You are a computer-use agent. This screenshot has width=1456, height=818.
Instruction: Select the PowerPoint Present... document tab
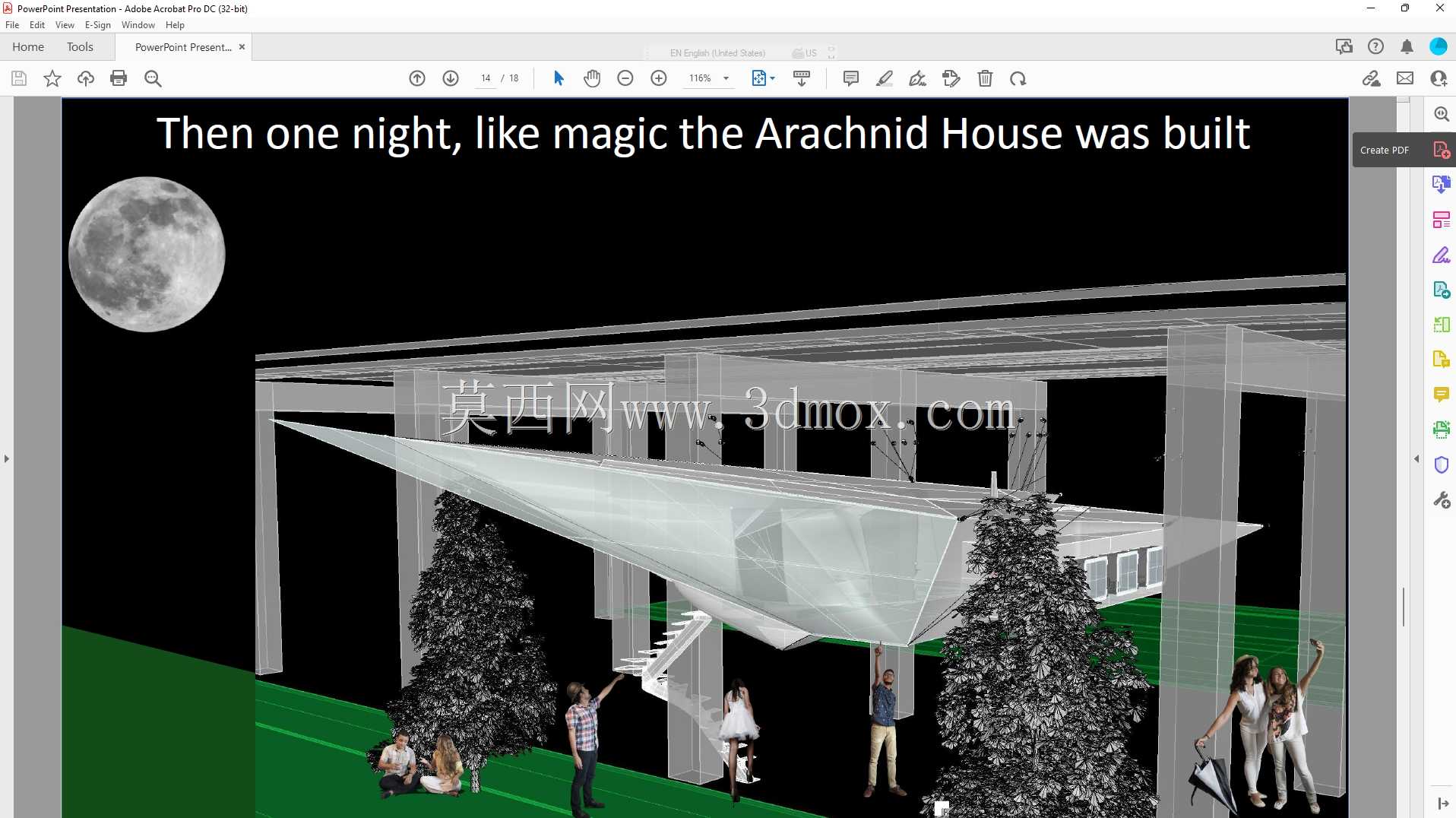pos(183,47)
